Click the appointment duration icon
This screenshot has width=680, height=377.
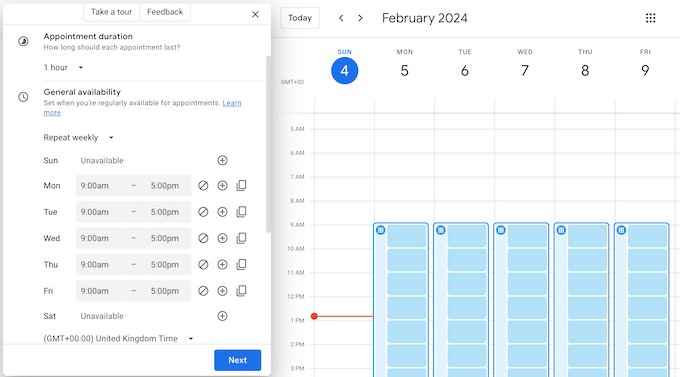click(23, 41)
